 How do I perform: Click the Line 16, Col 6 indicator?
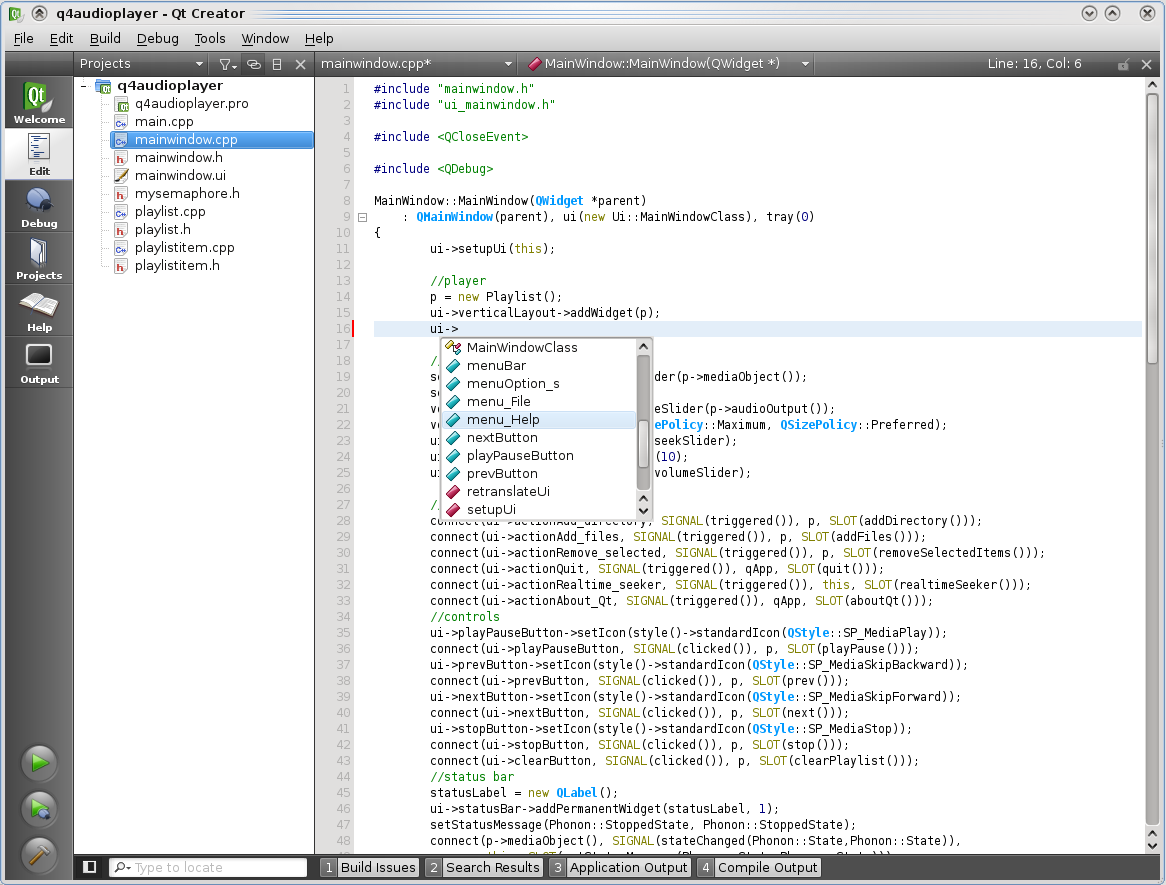(1034, 64)
